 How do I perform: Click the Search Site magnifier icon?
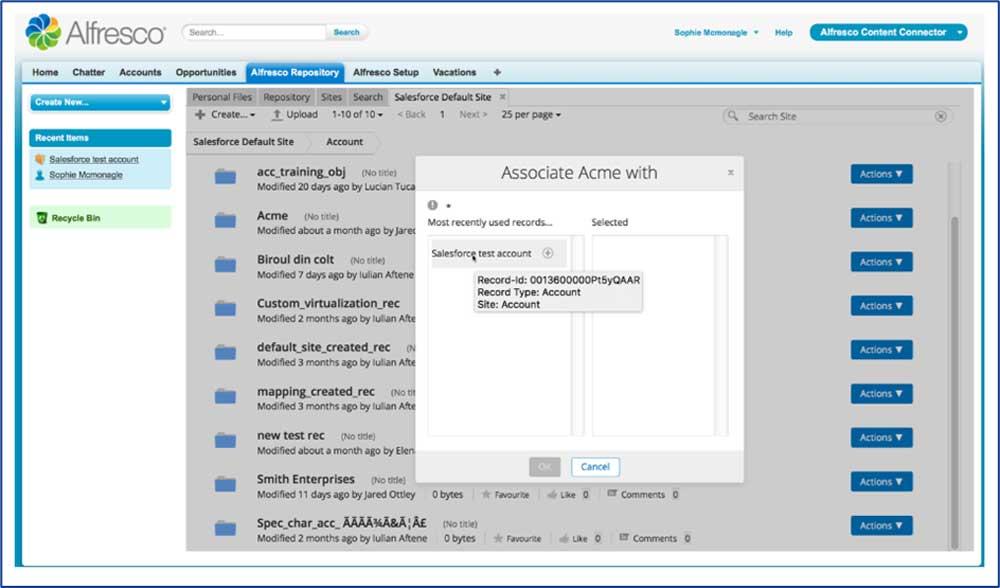[x=733, y=116]
